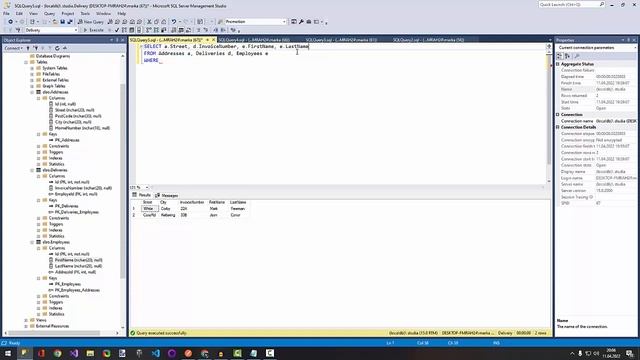Click the File Explorer taskbar icon
Viewport: 640px width, 360px height.
(x=90, y=353)
